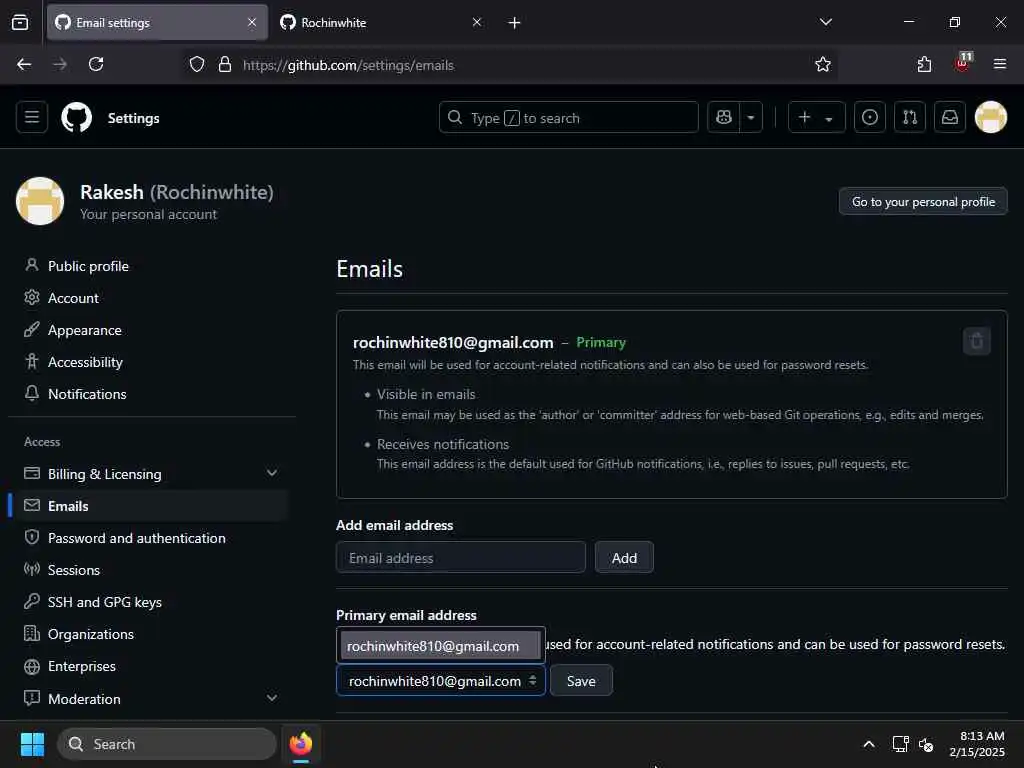The height and width of the screenshot is (768, 1024).
Task: Open the Firefox extensions puzzle icon
Action: click(x=924, y=64)
